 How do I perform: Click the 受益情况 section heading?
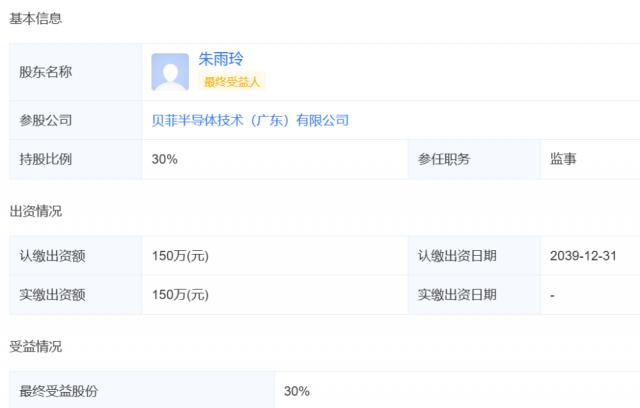tap(35, 346)
